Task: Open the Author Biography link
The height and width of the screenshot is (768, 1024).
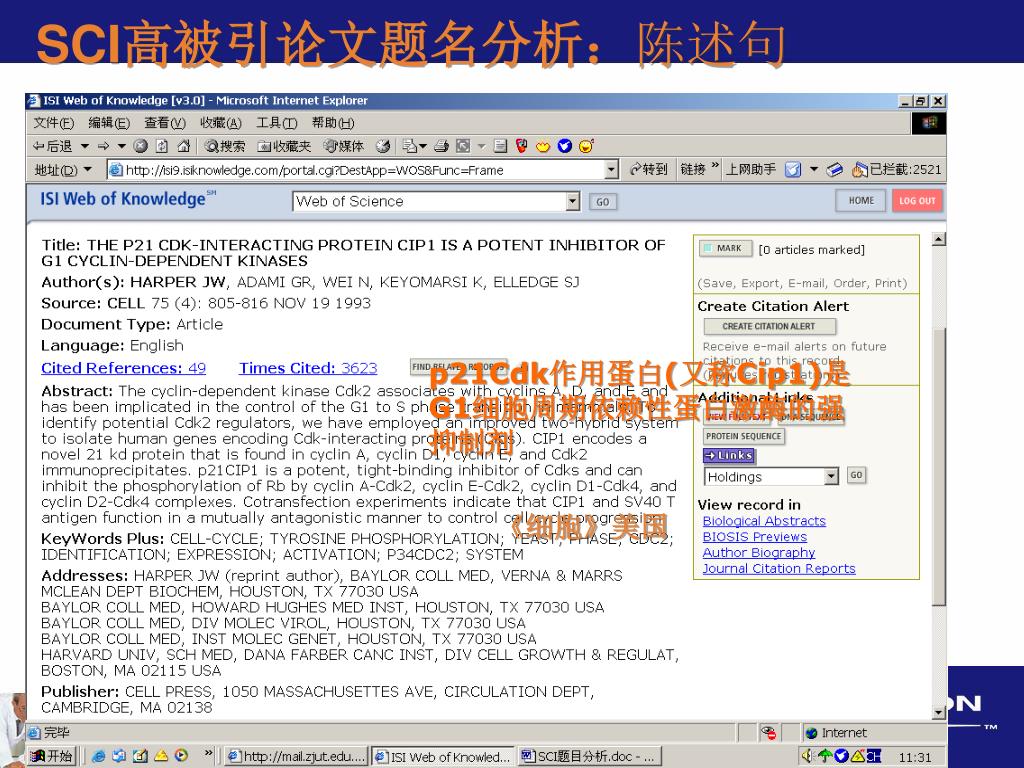Action: coord(759,552)
